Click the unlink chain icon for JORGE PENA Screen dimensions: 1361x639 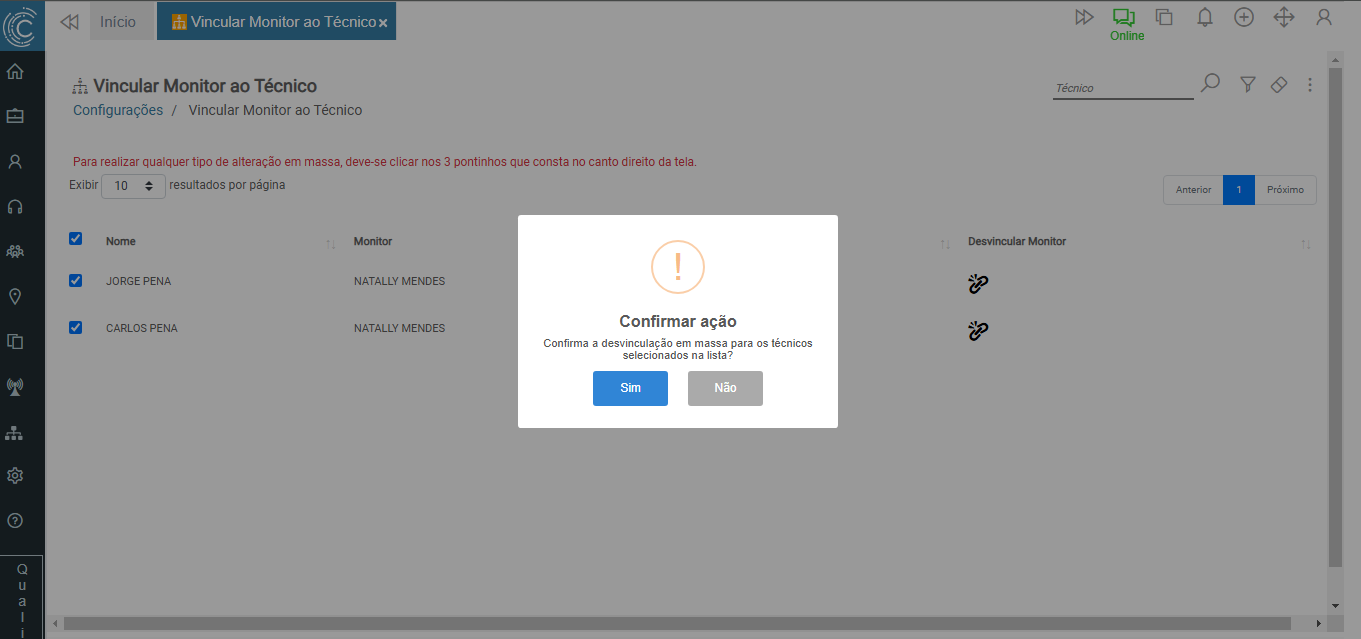tap(978, 284)
